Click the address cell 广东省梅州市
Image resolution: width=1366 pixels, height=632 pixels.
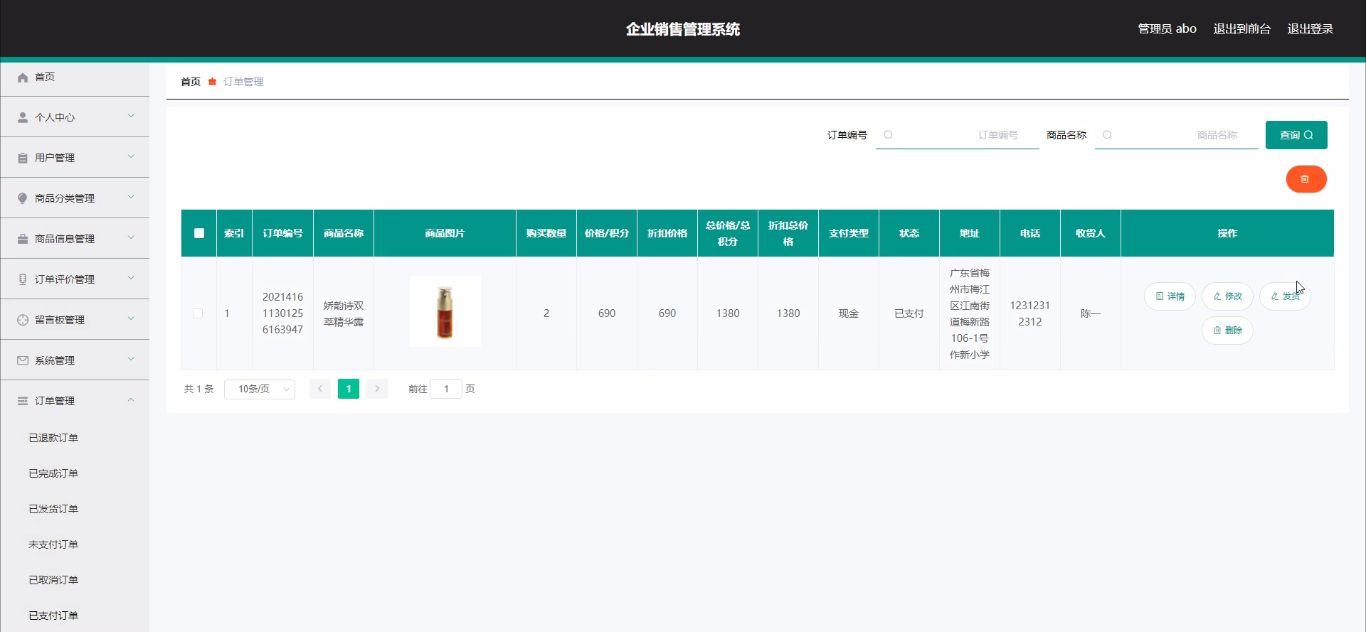click(969, 313)
